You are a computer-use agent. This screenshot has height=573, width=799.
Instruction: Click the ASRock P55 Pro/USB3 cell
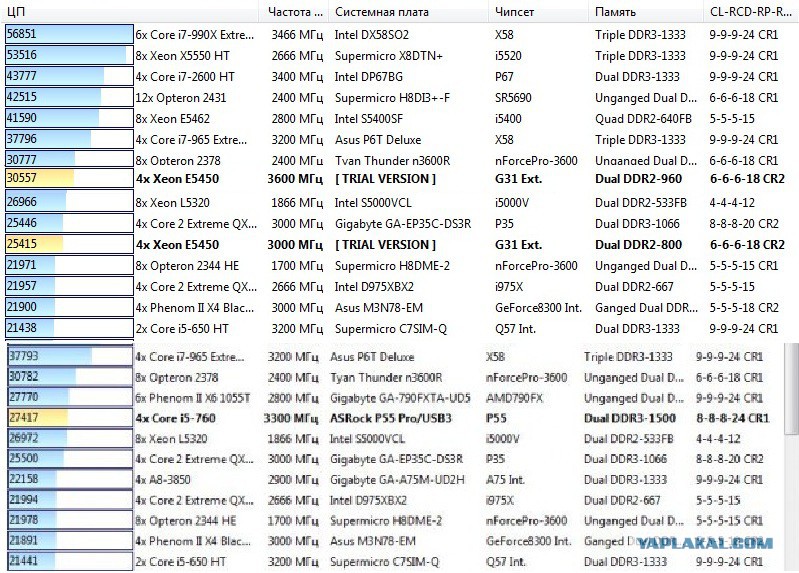390,418
